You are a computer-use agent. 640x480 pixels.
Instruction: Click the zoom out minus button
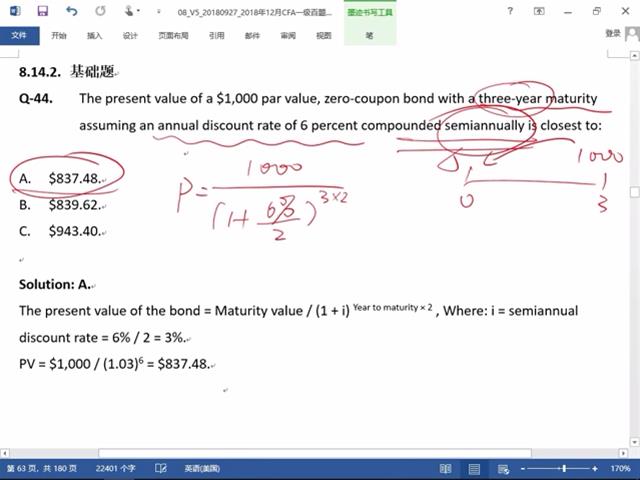(x=523, y=469)
